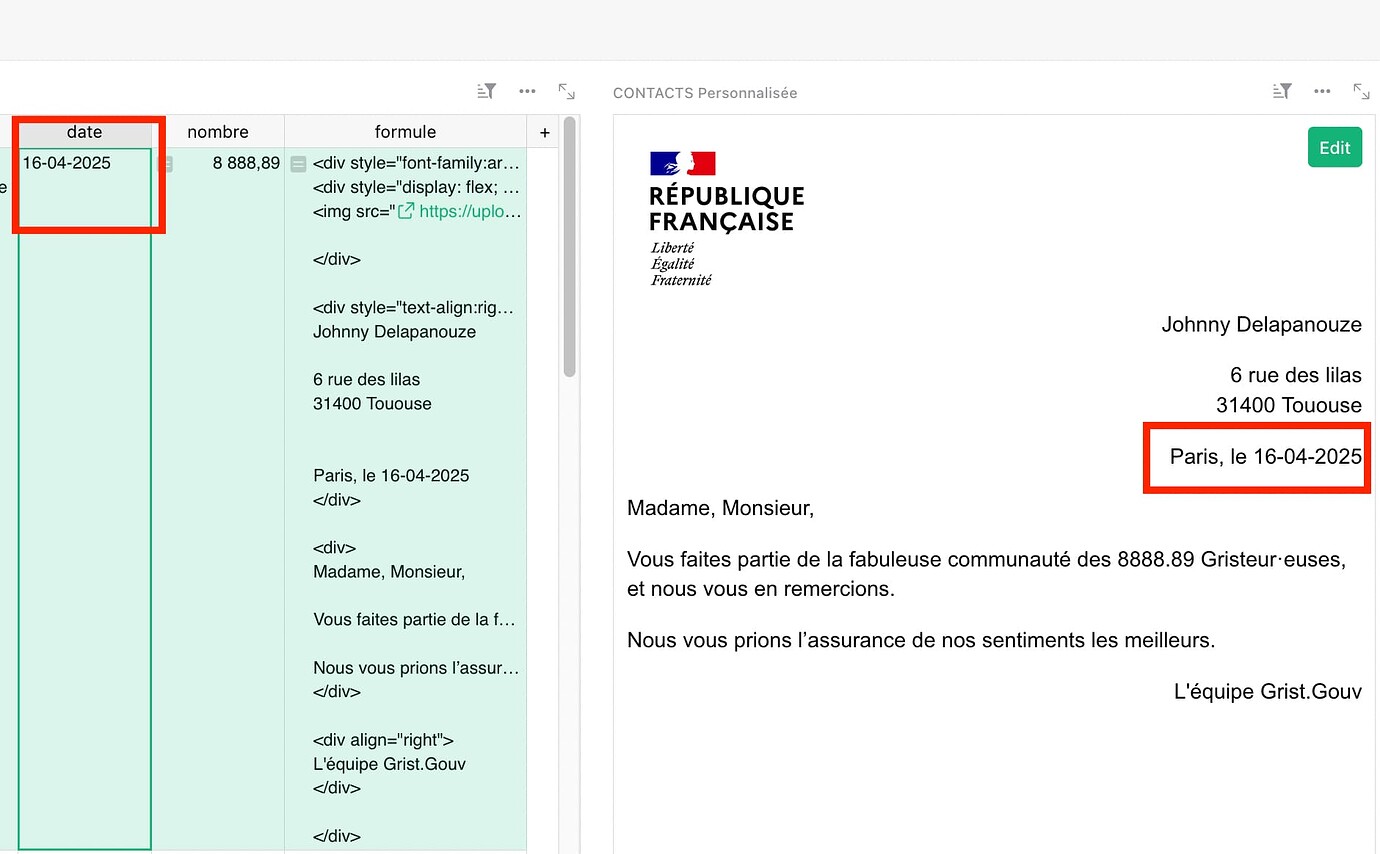Select the date column header
1380x854 pixels.
85,132
